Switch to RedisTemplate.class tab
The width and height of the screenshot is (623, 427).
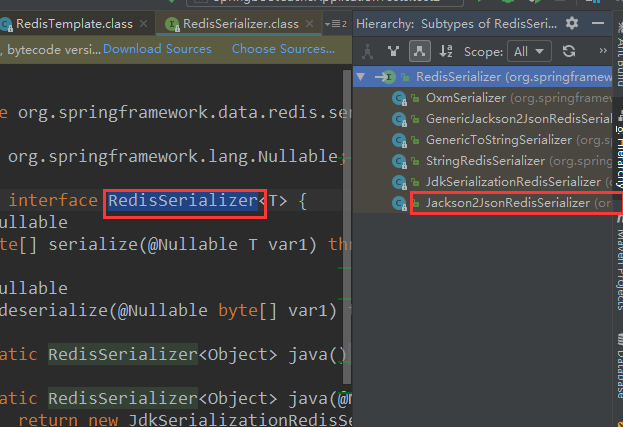click(x=74, y=24)
